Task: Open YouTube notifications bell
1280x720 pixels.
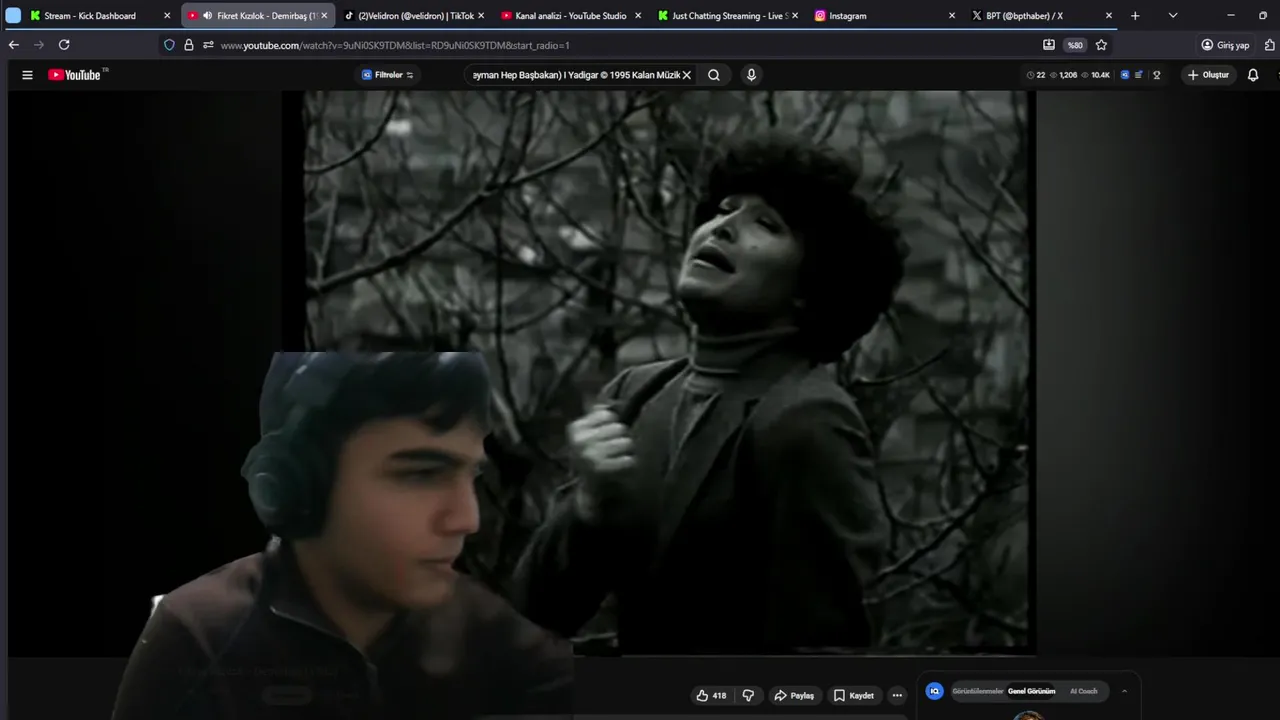Action: click(1253, 75)
